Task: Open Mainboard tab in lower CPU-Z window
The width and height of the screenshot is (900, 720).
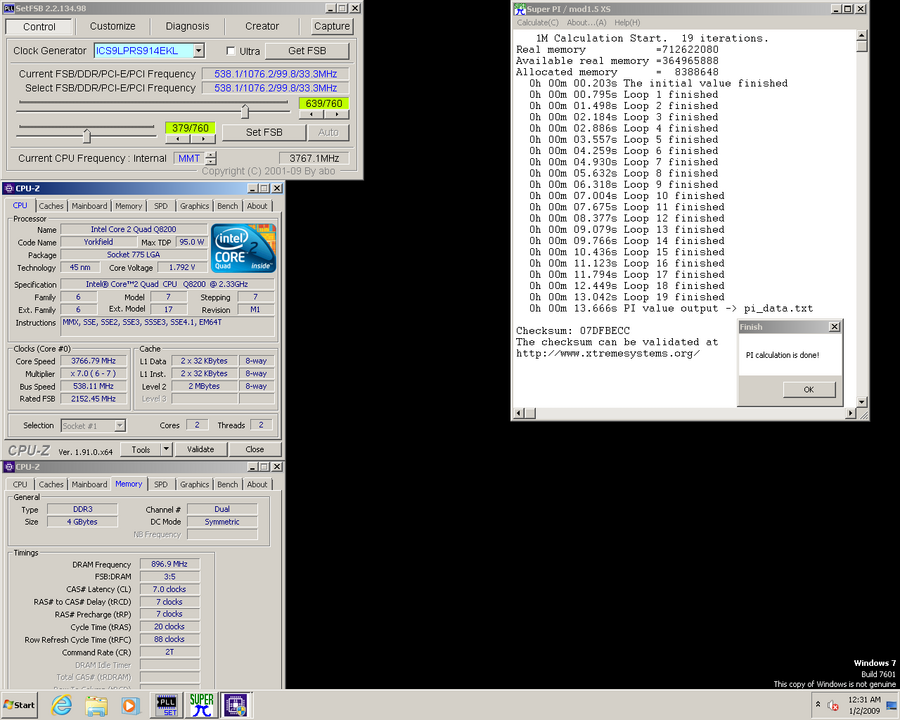Action: (x=89, y=484)
